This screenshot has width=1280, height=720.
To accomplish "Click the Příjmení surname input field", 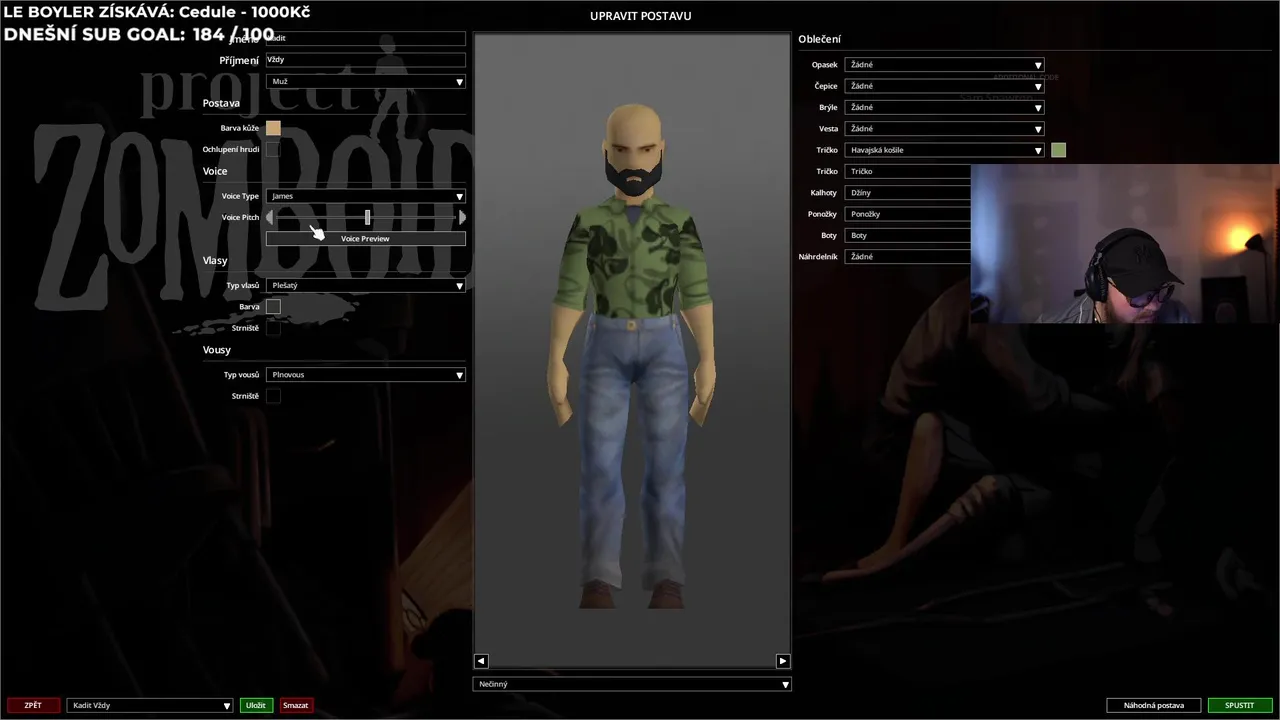I will (366, 60).
